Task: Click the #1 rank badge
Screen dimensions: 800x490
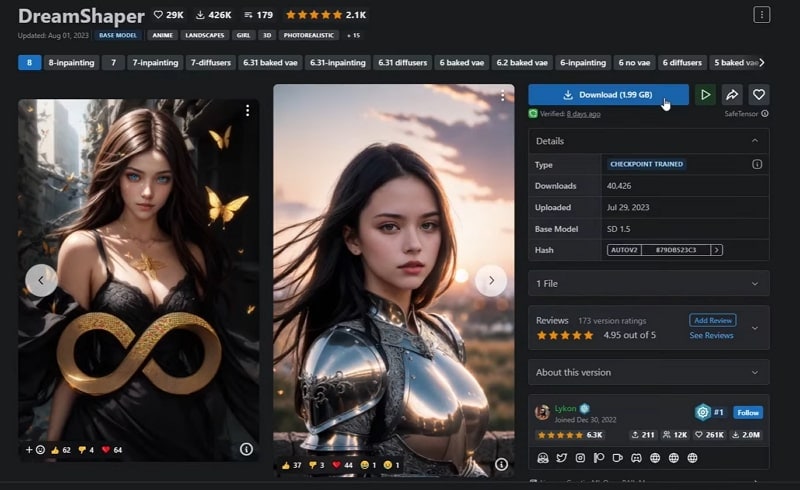Action: pyautogui.click(x=710, y=412)
